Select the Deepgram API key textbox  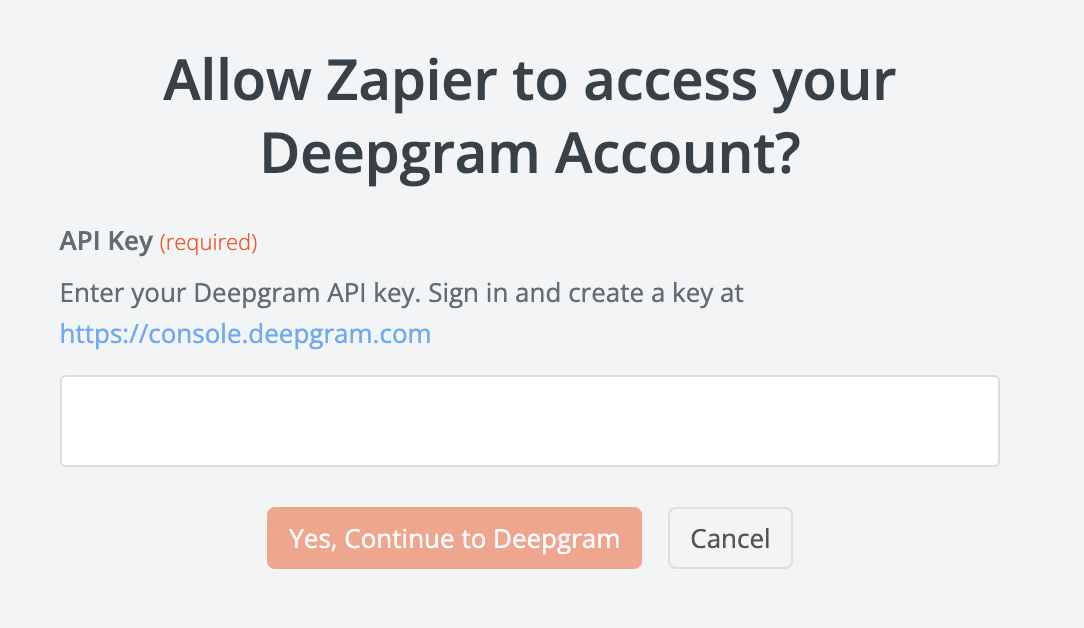coord(529,421)
